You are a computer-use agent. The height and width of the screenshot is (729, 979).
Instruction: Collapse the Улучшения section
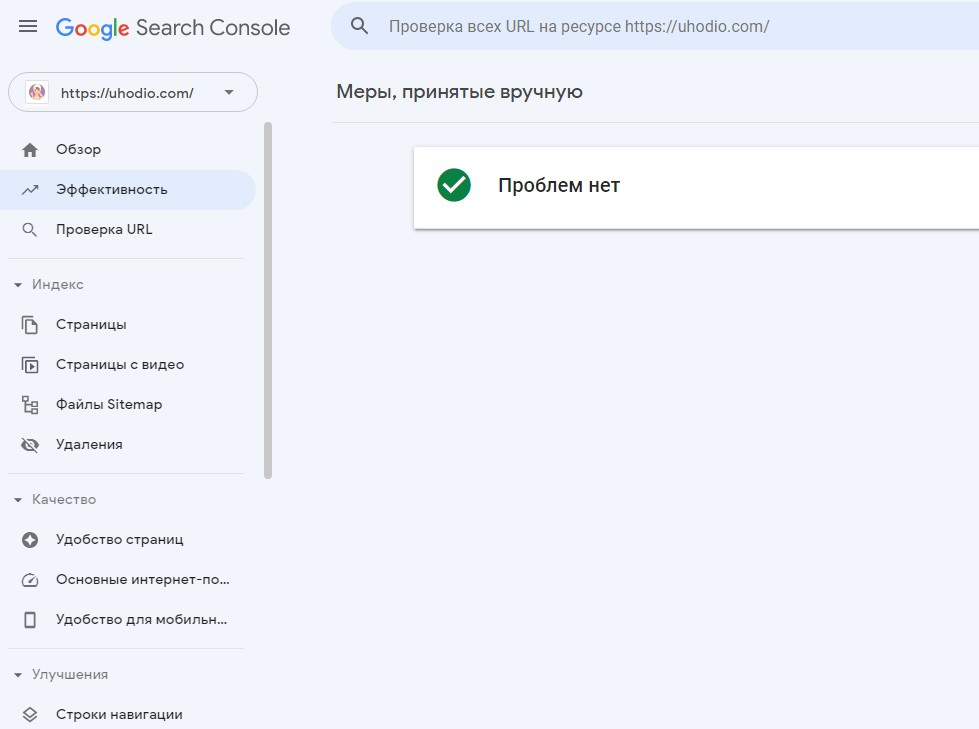18,675
